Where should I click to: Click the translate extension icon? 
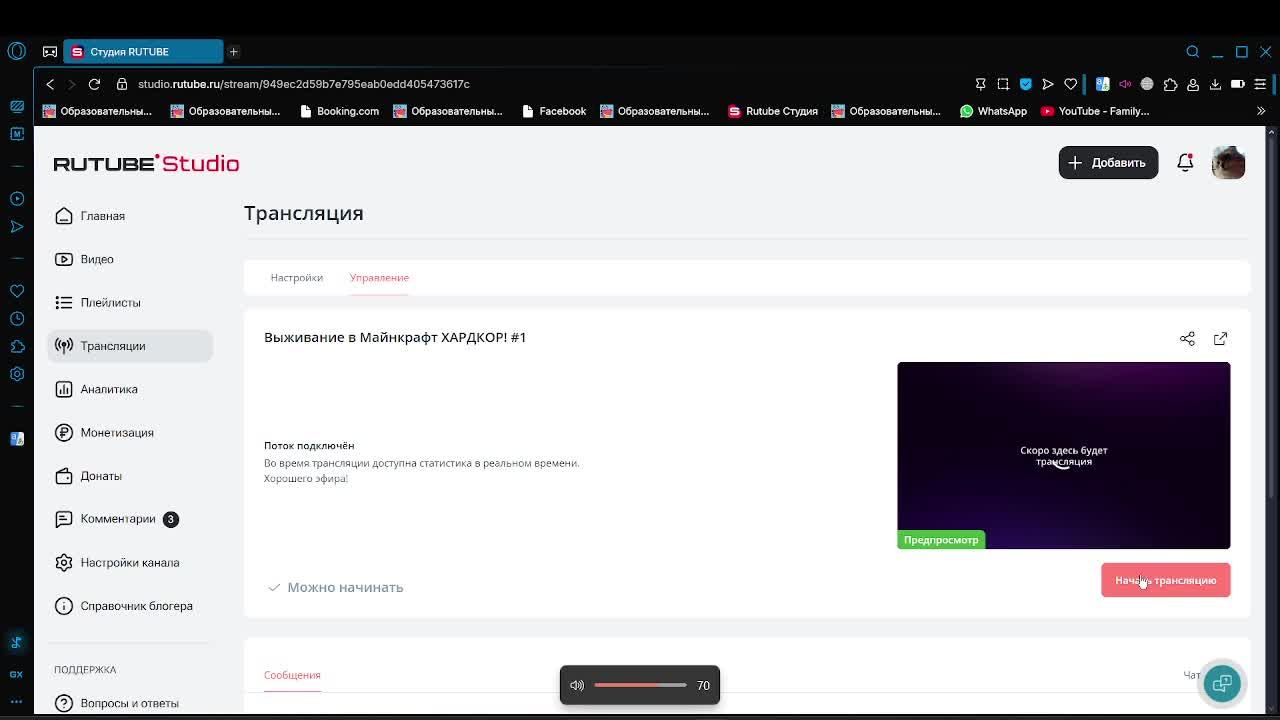(x=1102, y=84)
